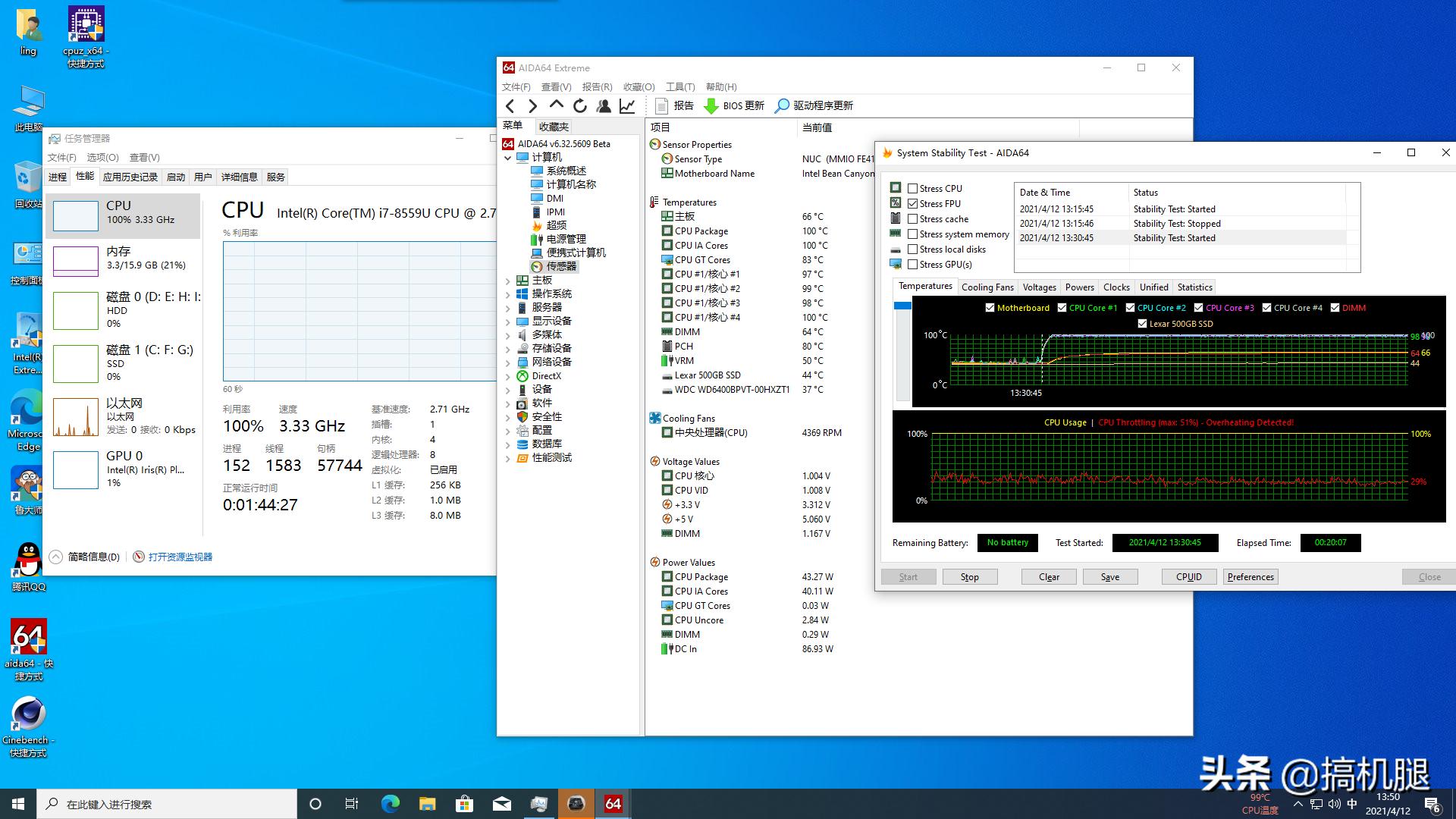Click the Stop button in the stability test
The image size is (1456, 819).
(x=970, y=576)
